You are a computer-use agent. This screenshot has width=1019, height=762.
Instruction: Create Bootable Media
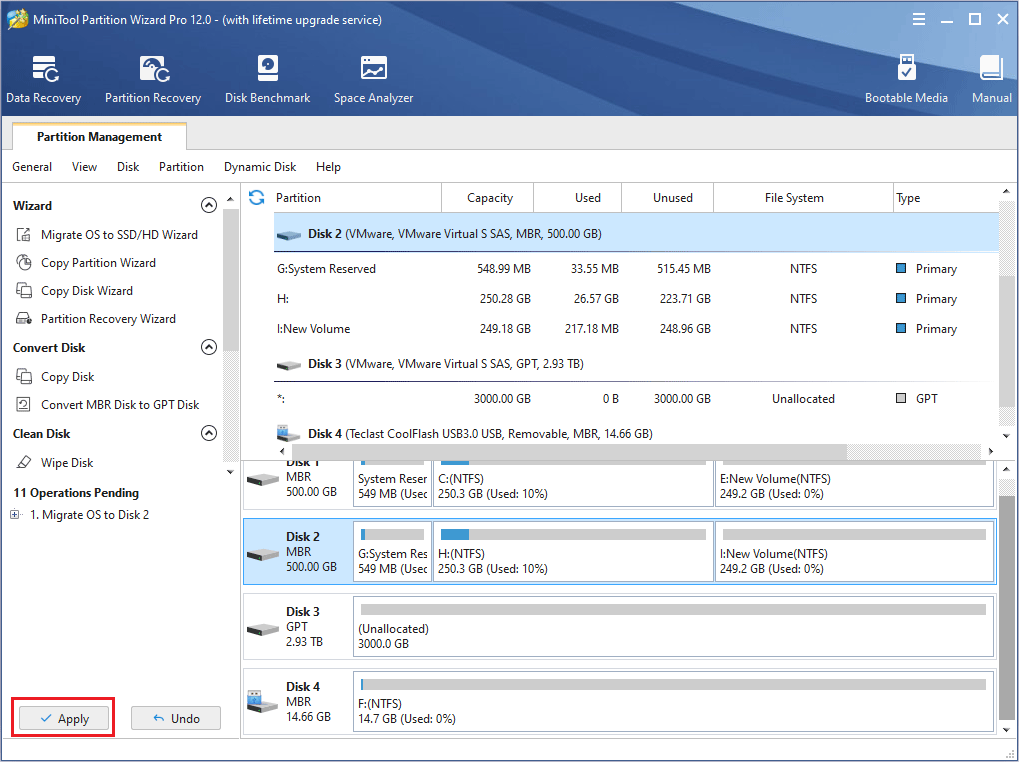point(906,79)
